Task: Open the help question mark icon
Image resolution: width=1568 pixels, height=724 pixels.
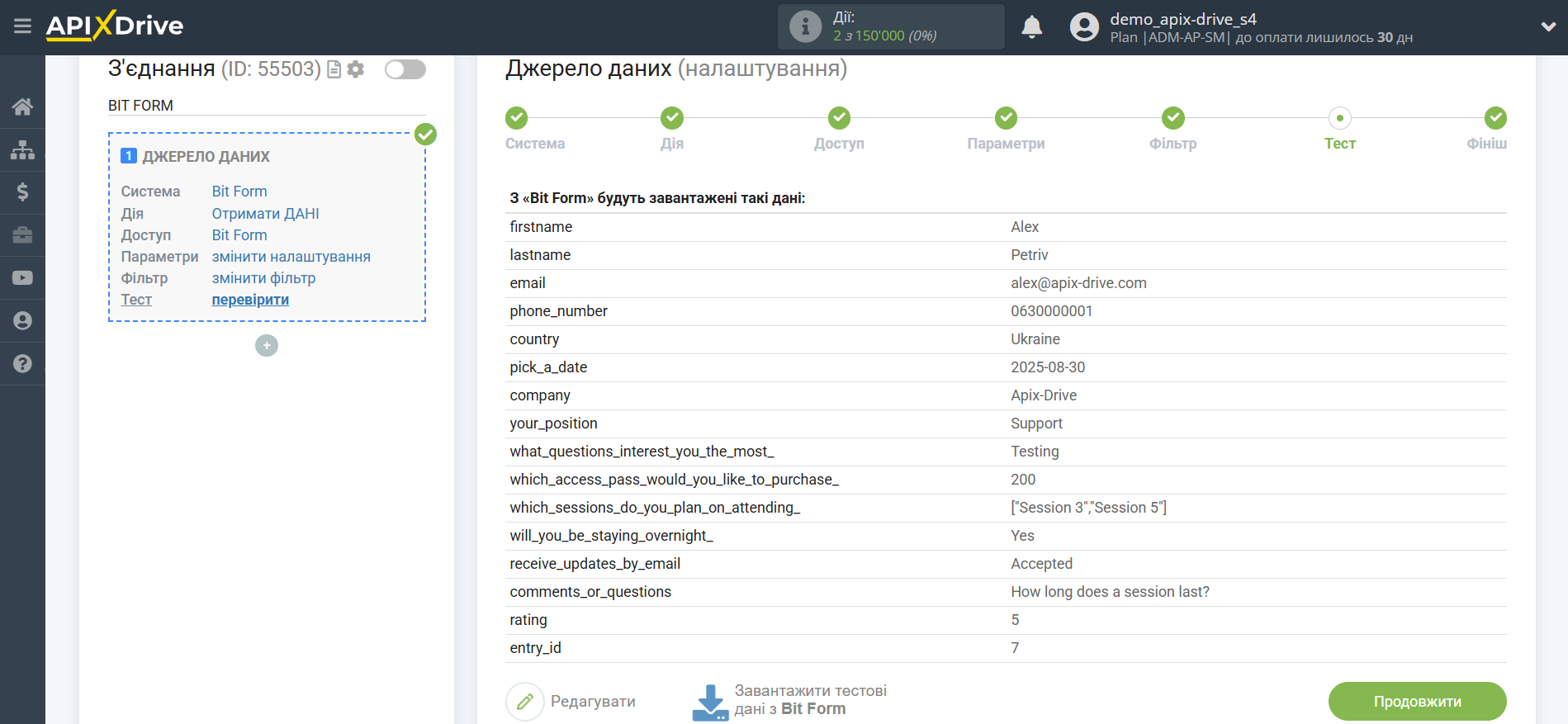Action: 22,364
